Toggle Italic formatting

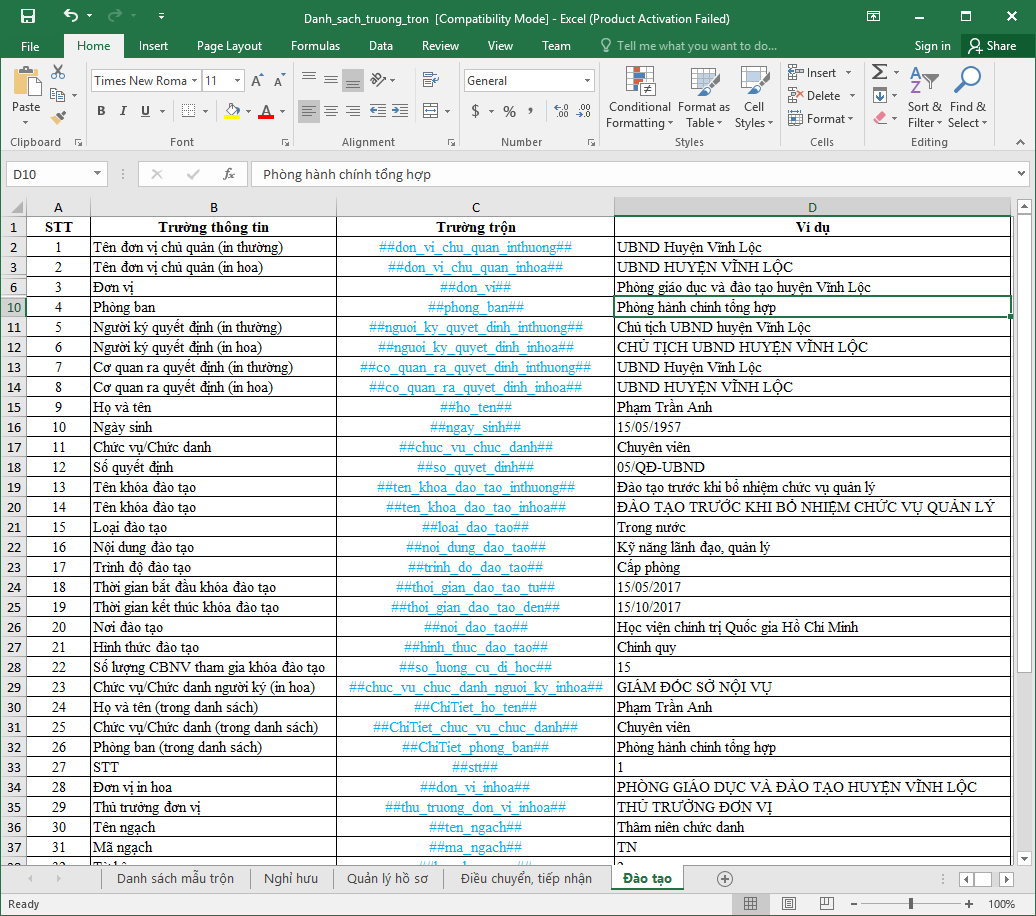(x=125, y=111)
